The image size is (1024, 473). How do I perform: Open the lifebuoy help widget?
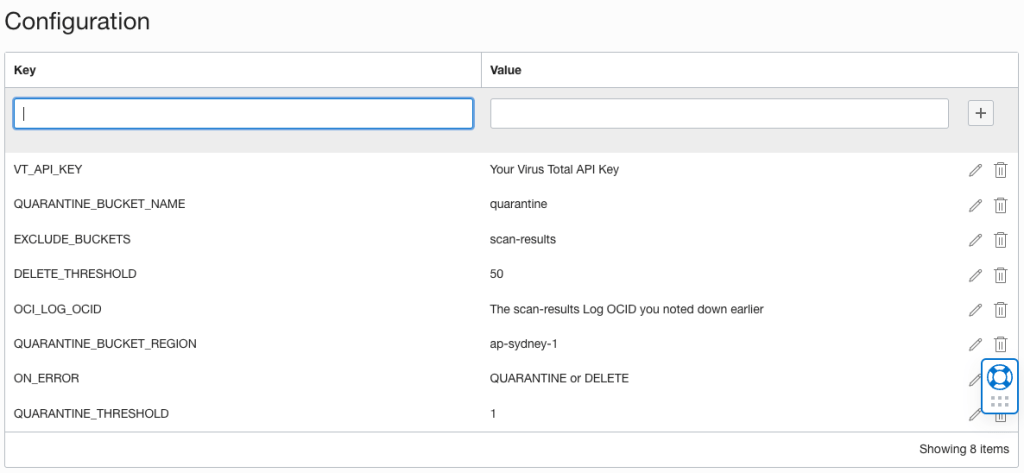(x=999, y=376)
